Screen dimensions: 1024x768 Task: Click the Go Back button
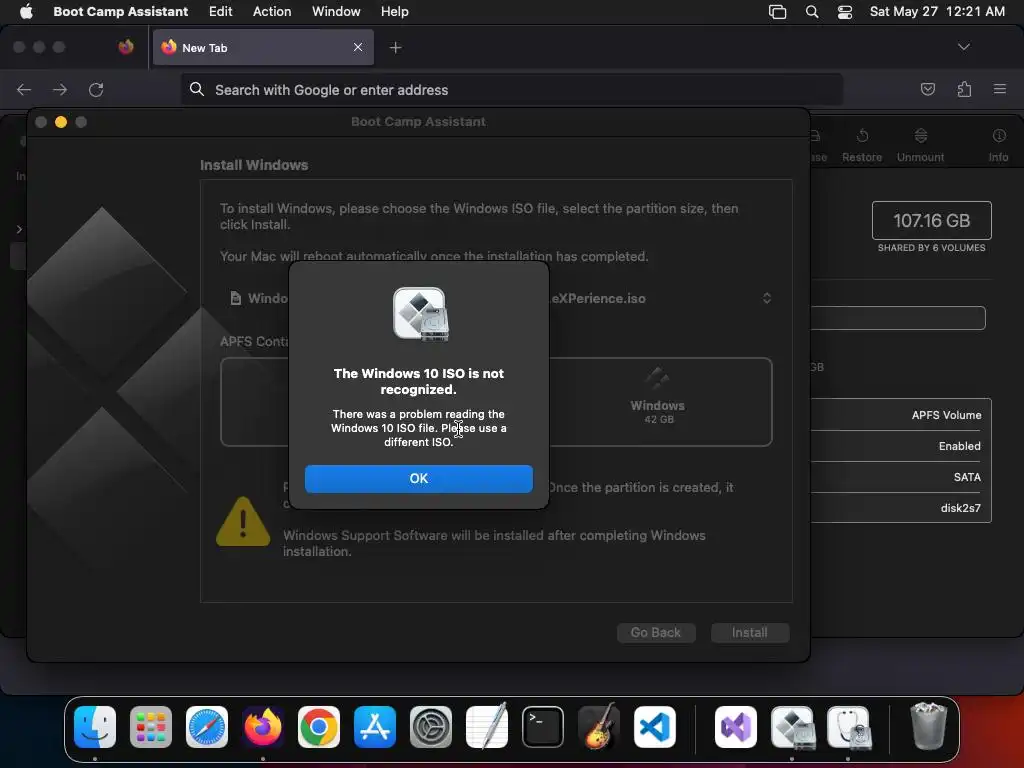coord(656,632)
